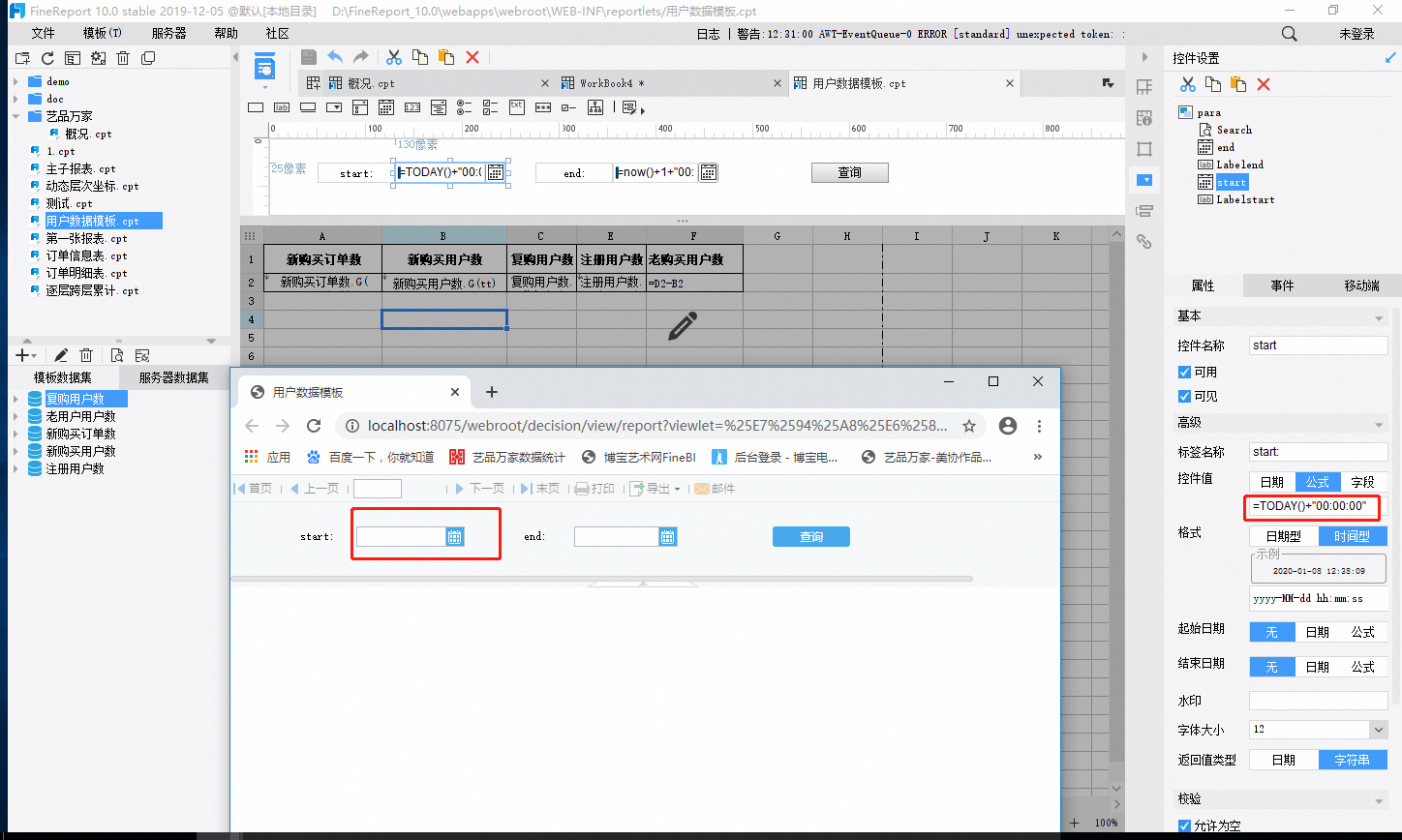Expand the doc folder

point(15,99)
